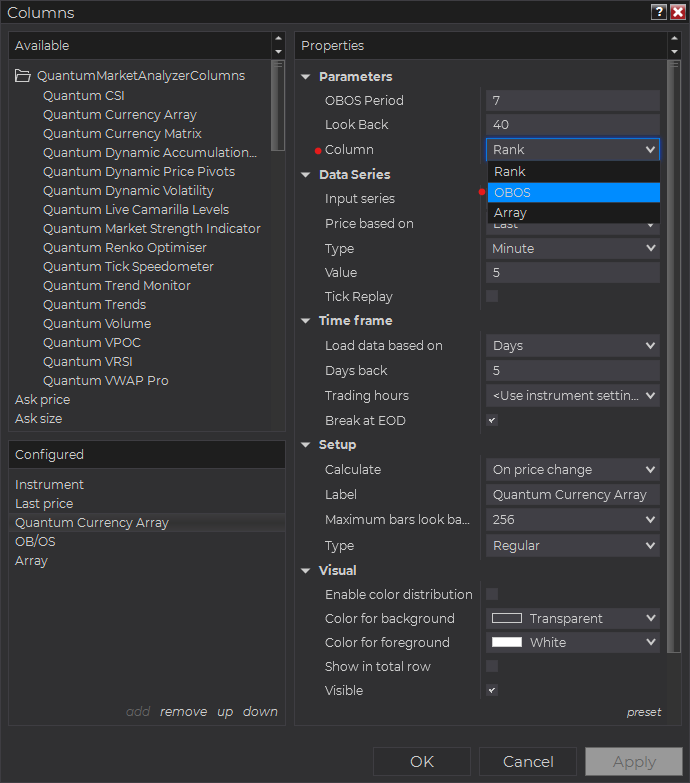
Task: Uncheck the Visible checkbox
Action: click(x=492, y=690)
